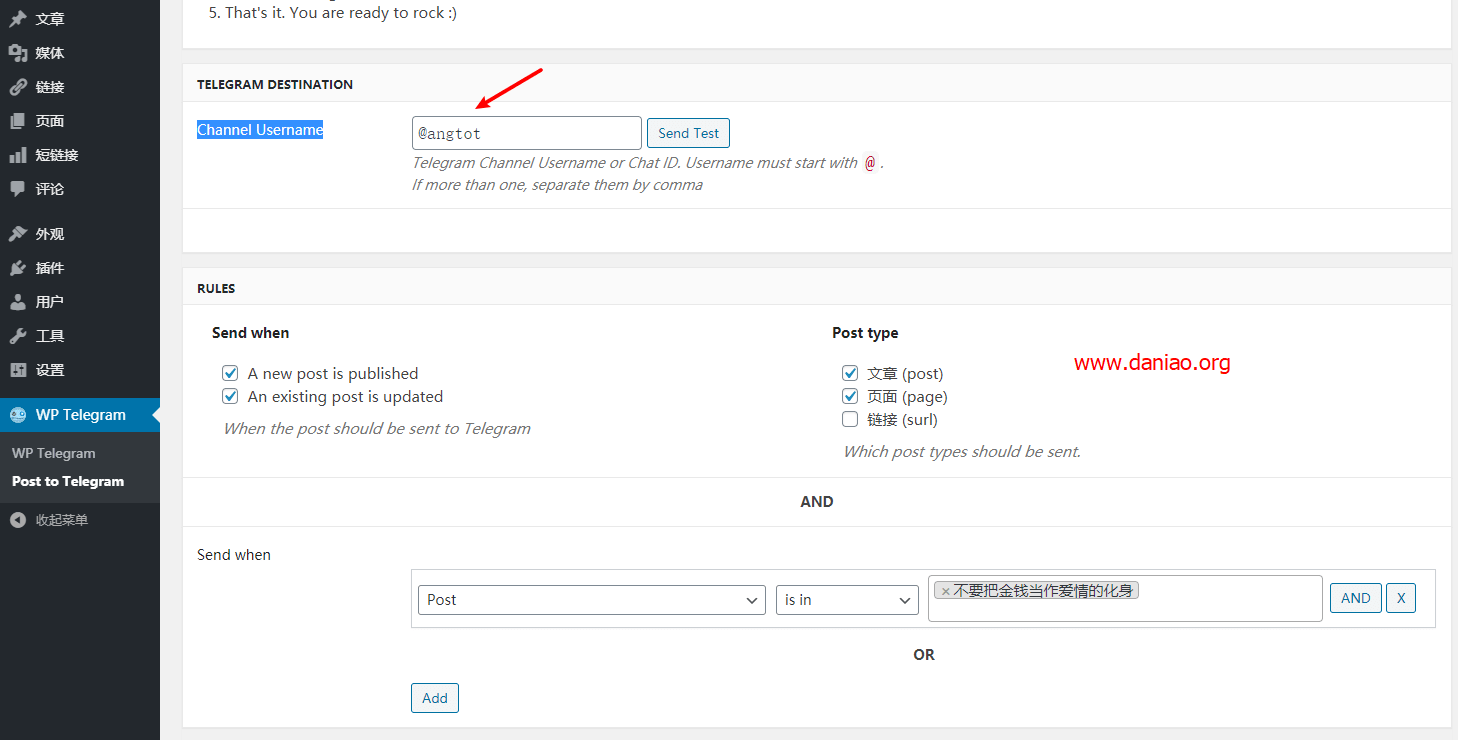This screenshot has height=740, width=1458.
Task: Select the WP Telegram main menu item
Action: tap(80, 415)
